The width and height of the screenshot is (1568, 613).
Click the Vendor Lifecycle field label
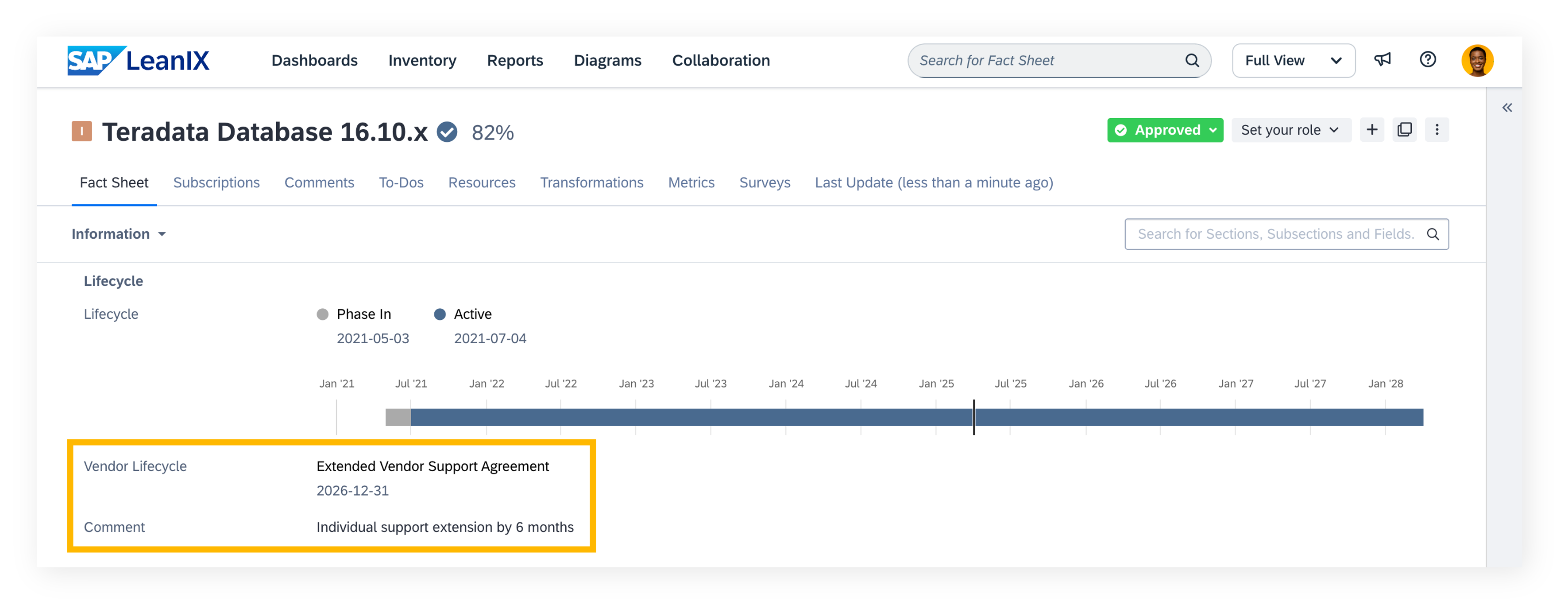135,466
